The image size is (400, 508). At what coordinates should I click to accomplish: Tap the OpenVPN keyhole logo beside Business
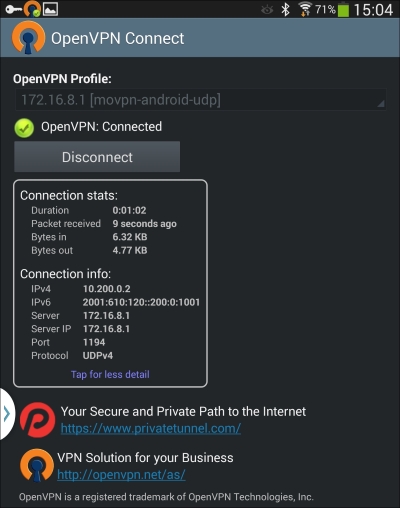(x=37, y=465)
